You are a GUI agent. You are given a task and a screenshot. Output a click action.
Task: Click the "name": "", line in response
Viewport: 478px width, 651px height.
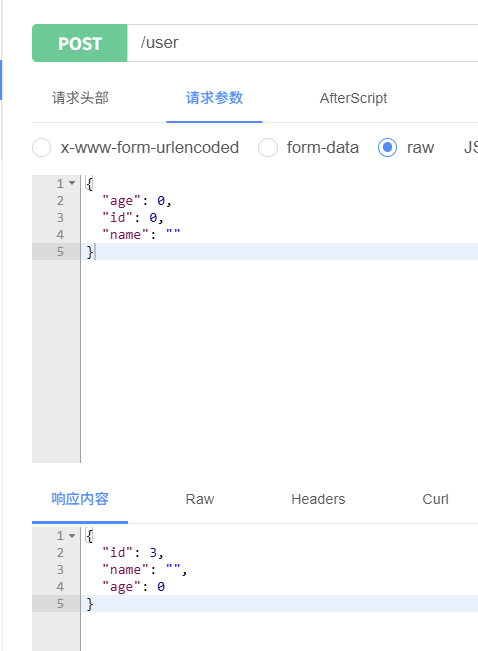click(x=145, y=570)
